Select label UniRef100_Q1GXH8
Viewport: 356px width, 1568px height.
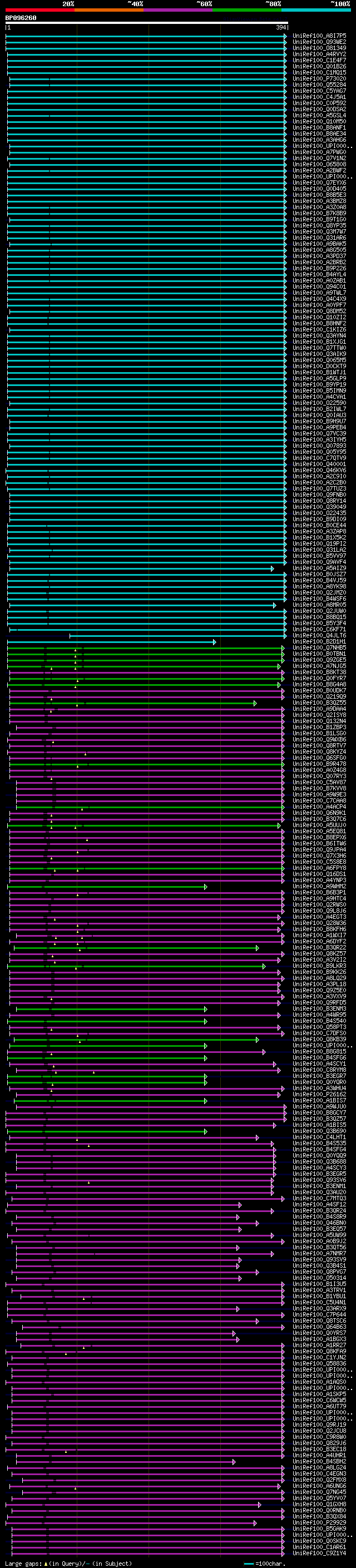[319, 1504]
